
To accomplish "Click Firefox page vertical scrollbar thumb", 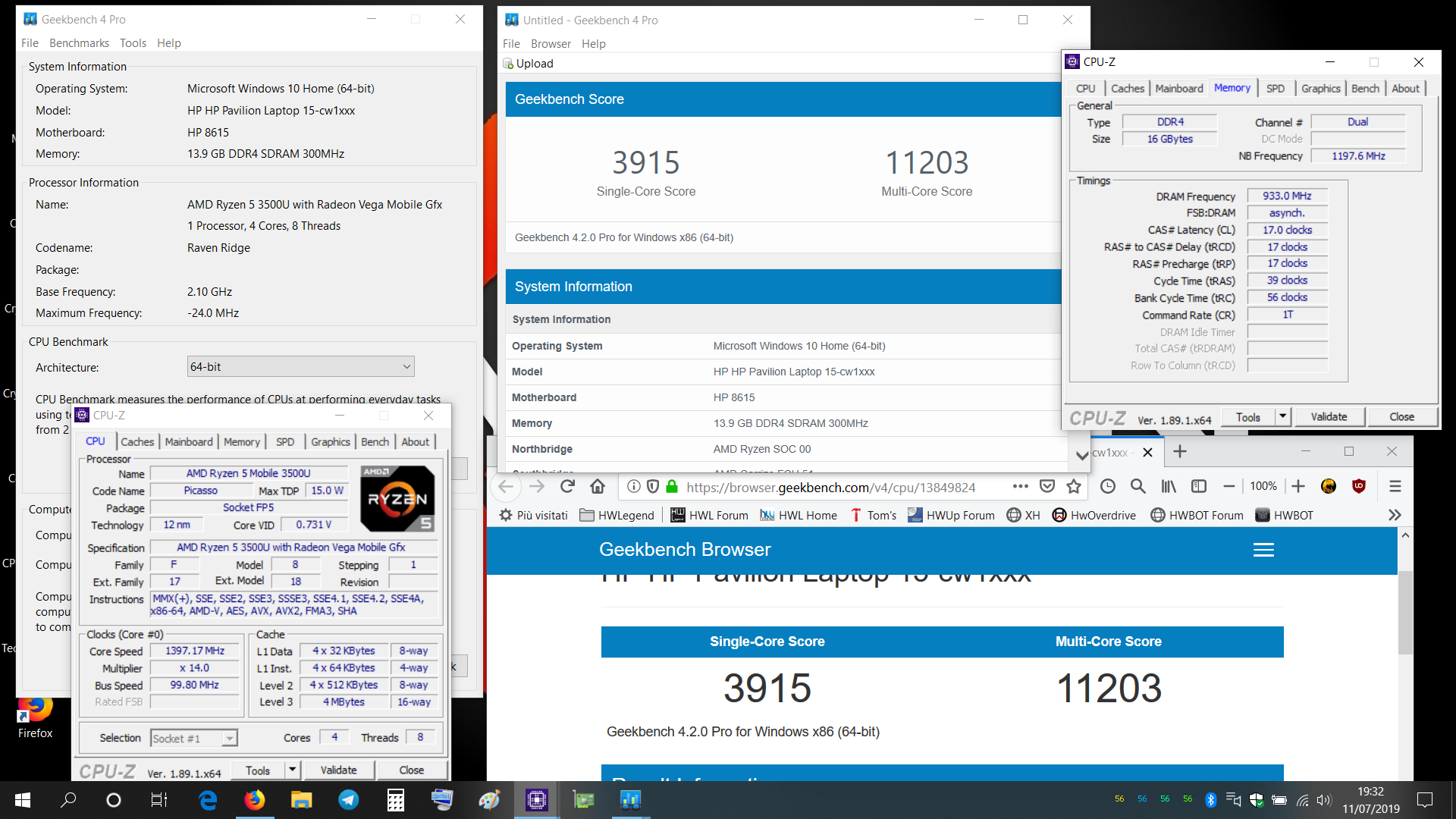I will point(1405,612).
